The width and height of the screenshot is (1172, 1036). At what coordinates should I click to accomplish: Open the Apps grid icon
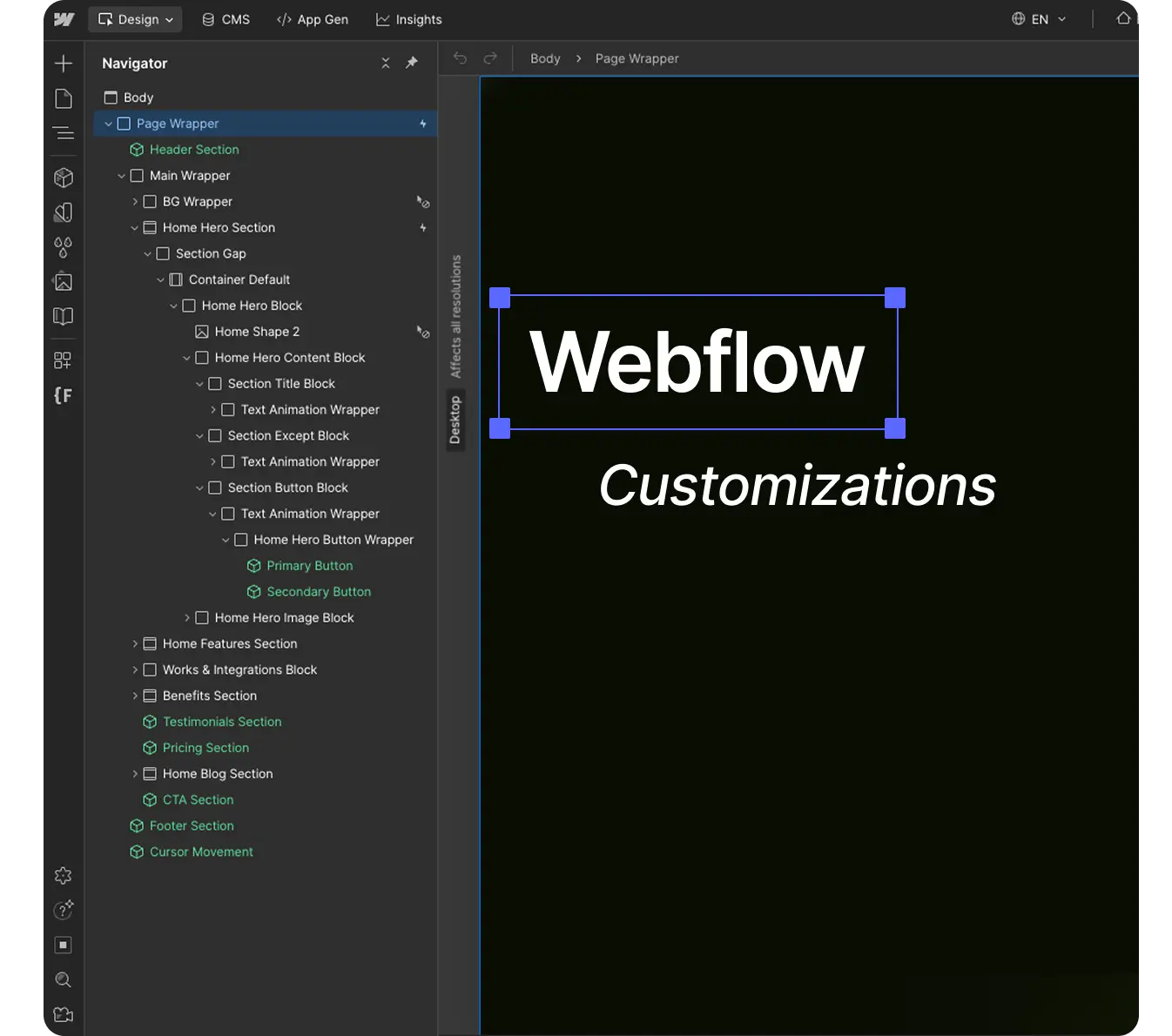pos(64,360)
